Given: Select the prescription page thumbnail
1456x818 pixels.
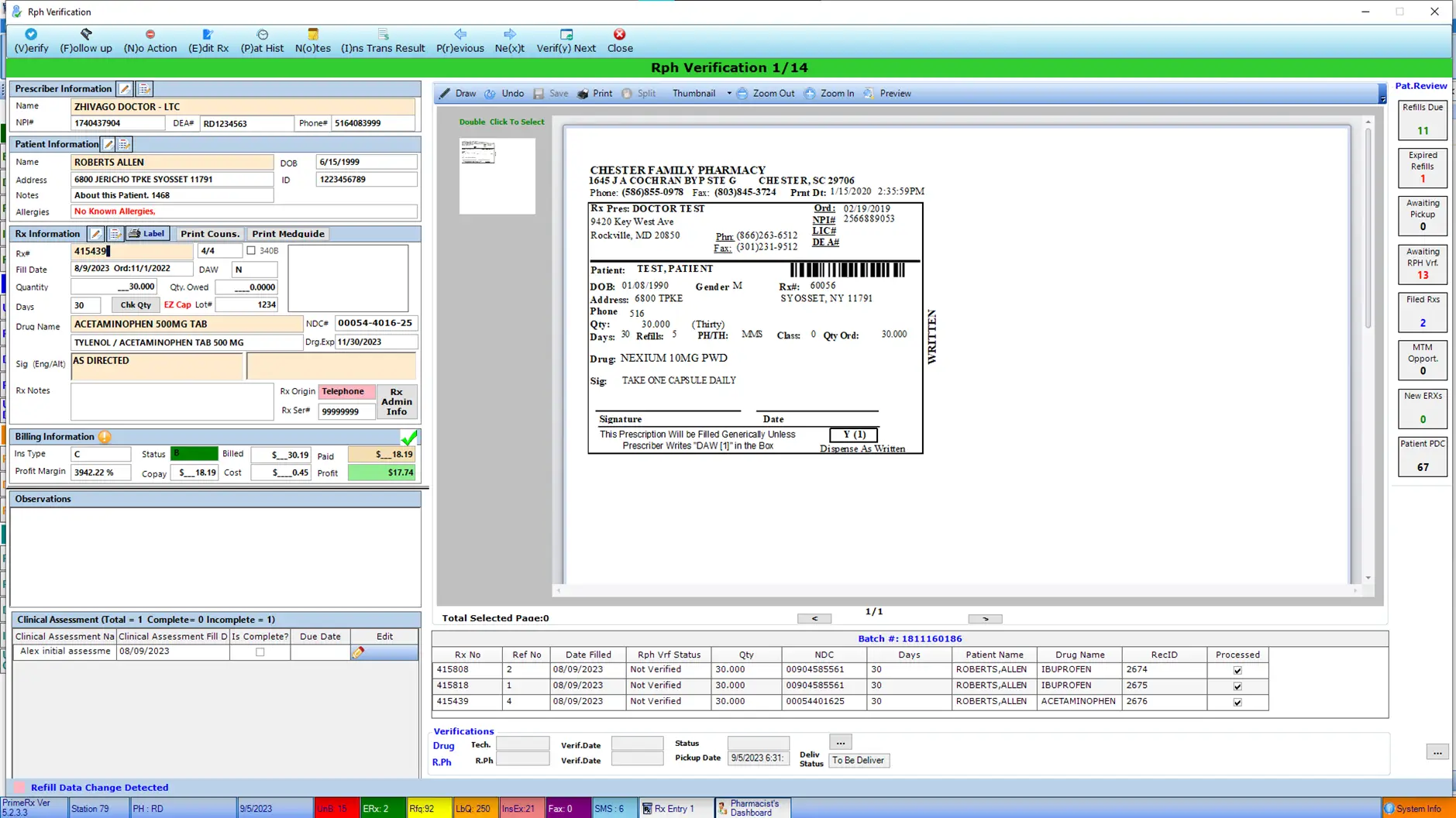Looking at the screenshot, I should point(497,176).
